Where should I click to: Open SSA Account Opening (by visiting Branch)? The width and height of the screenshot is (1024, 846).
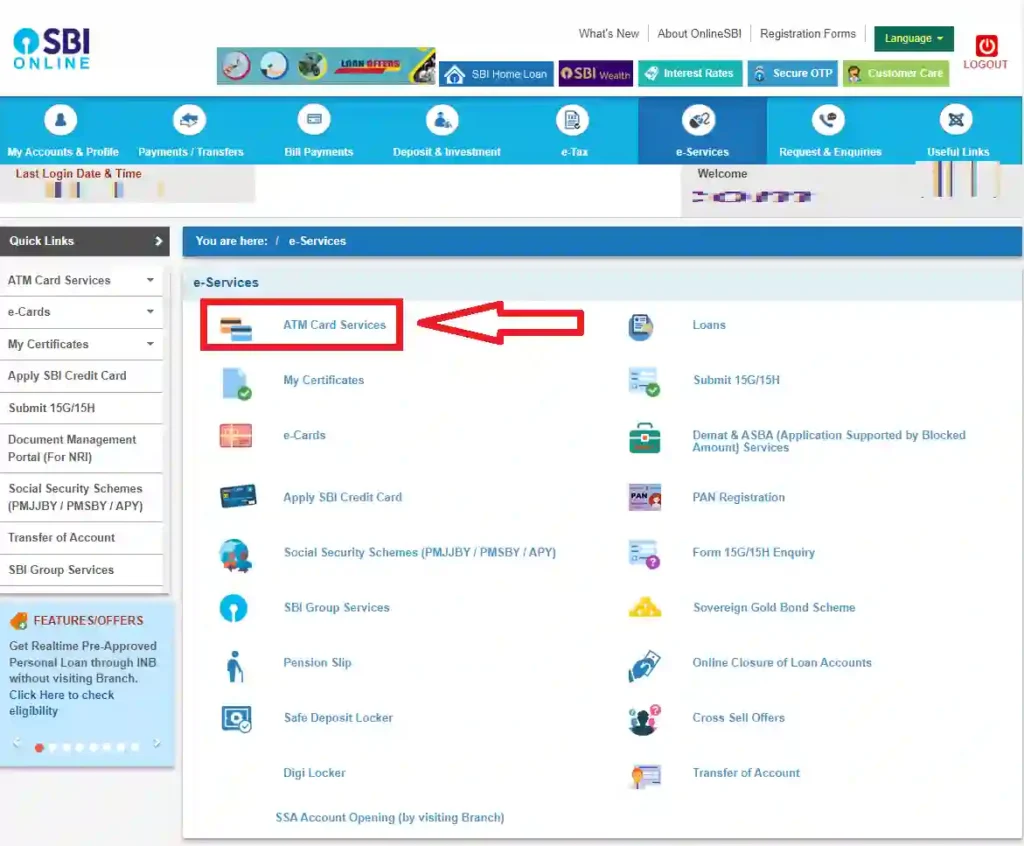(x=390, y=817)
